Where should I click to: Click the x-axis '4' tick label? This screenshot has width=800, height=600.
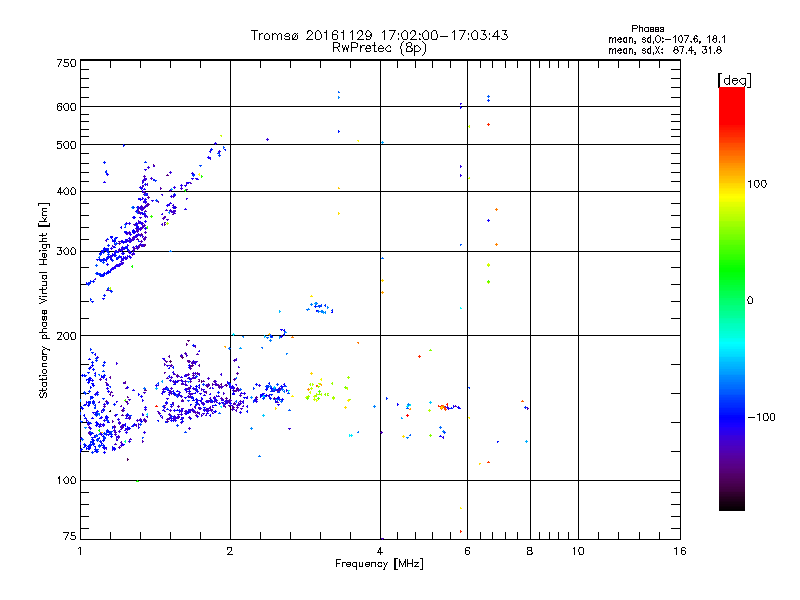(x=380, y=551)
